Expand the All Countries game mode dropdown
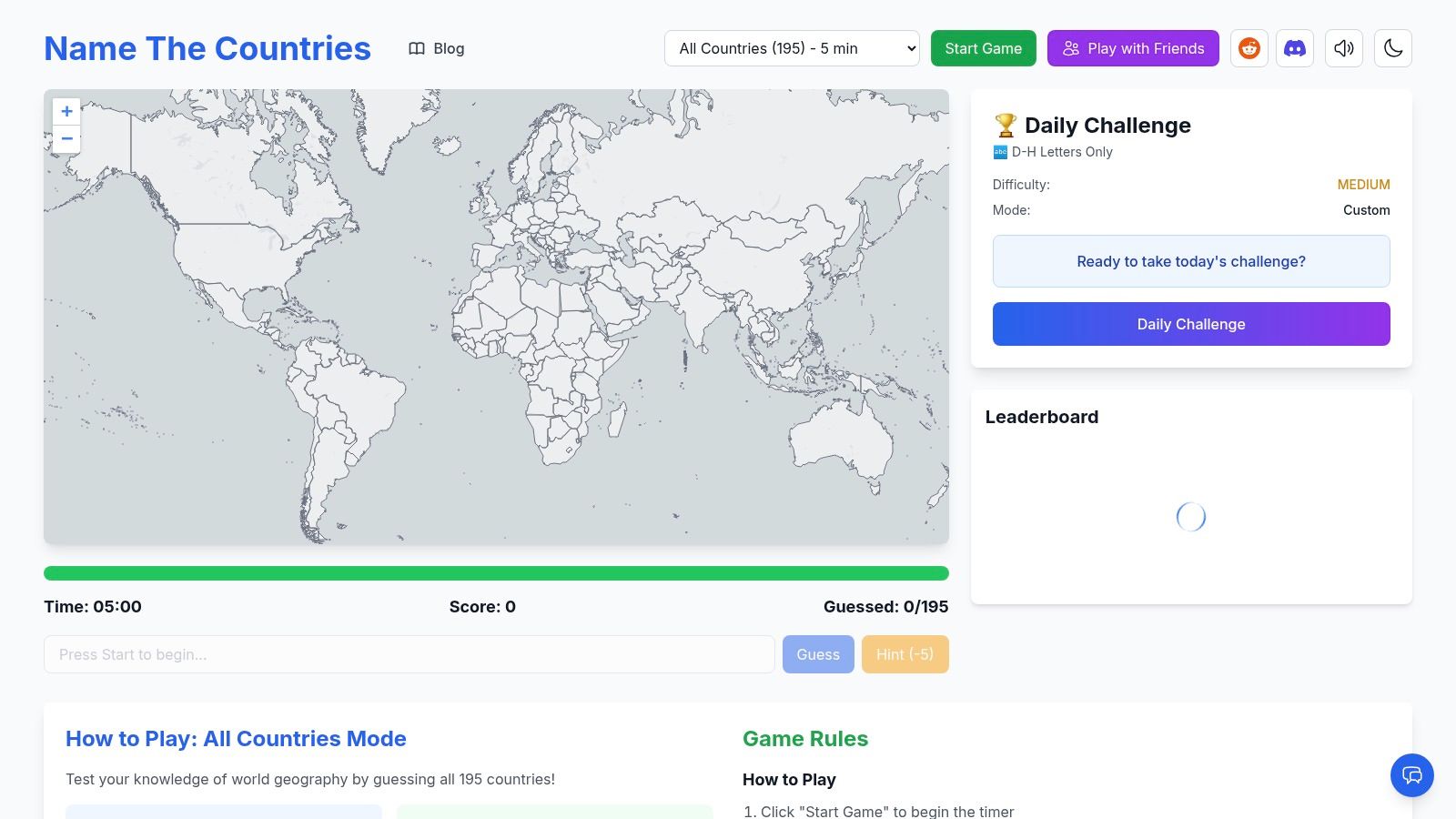This screenshot has width=1456, height=819. coord(792,48)
